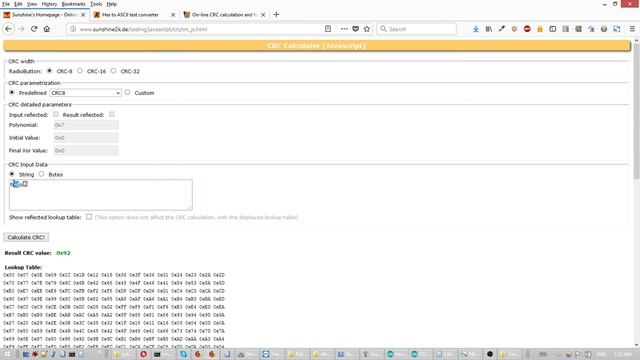
Task: Go forward to the next page
Action: 21,29
